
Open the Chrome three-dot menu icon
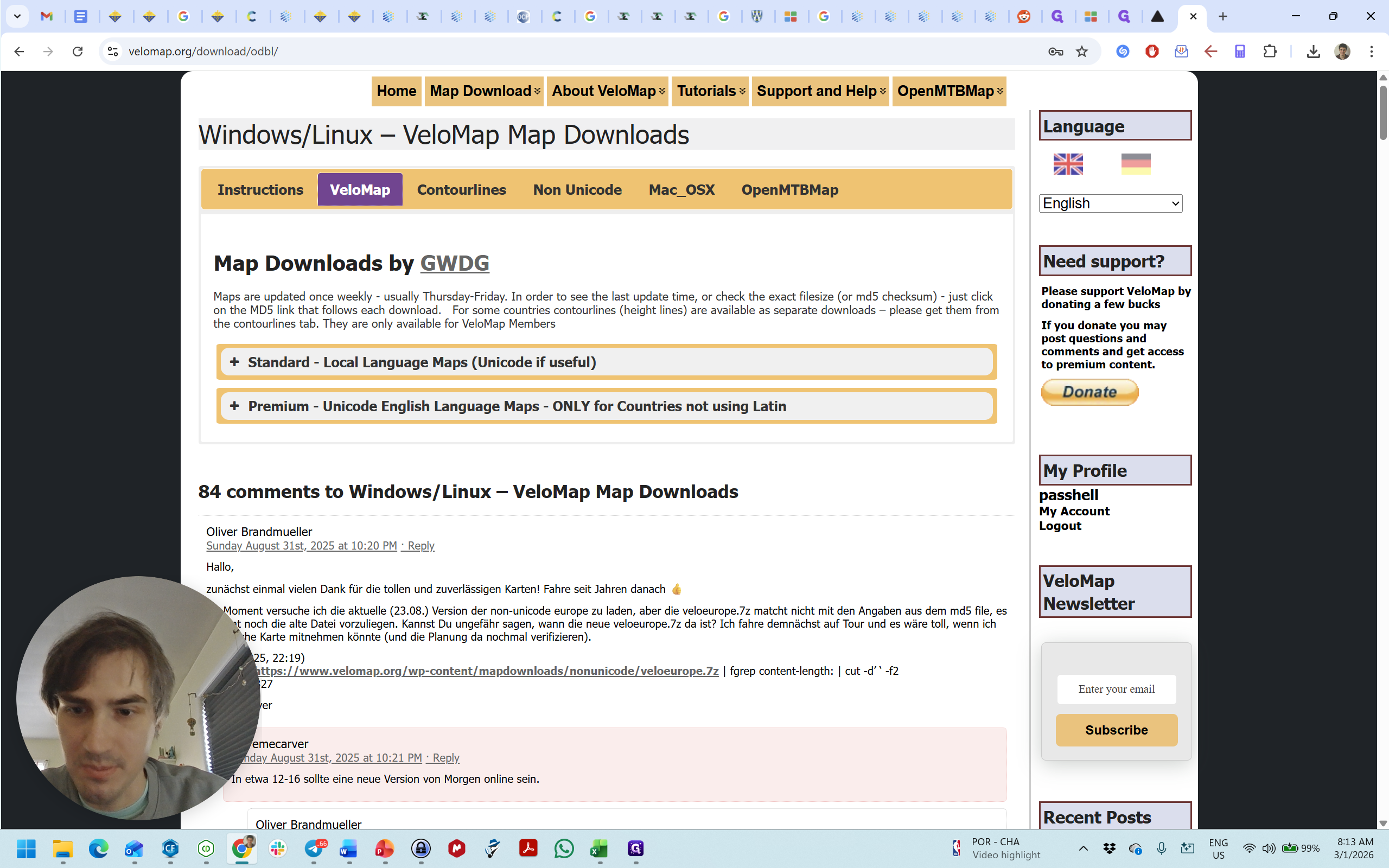(1371, 52)
